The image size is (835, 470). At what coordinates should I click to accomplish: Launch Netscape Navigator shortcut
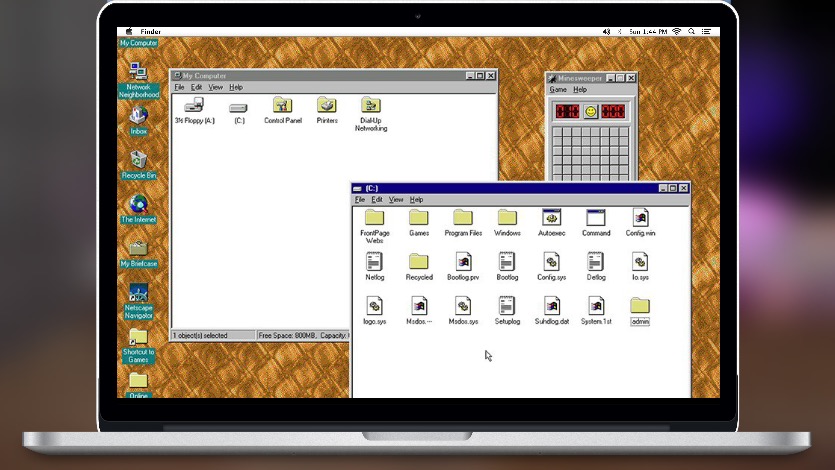(138, 301)
